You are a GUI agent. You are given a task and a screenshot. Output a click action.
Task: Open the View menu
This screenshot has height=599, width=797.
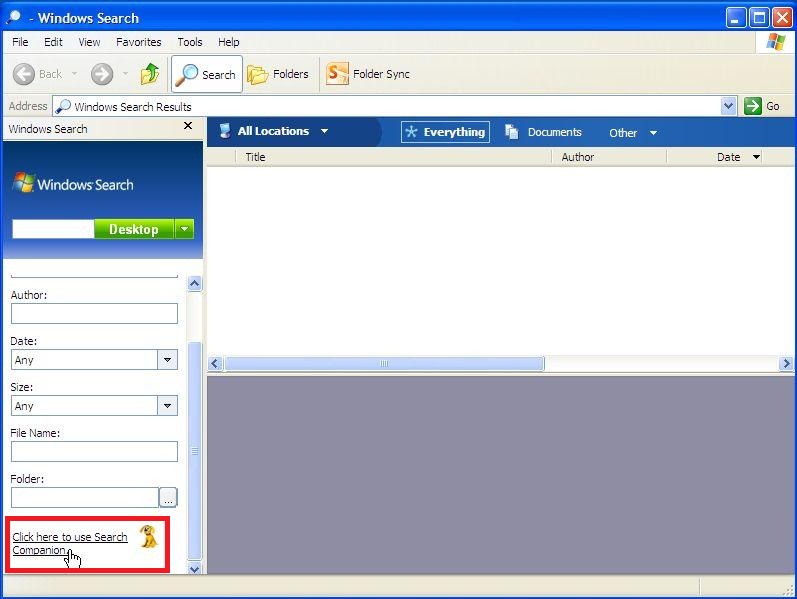[x=89, y=42]
